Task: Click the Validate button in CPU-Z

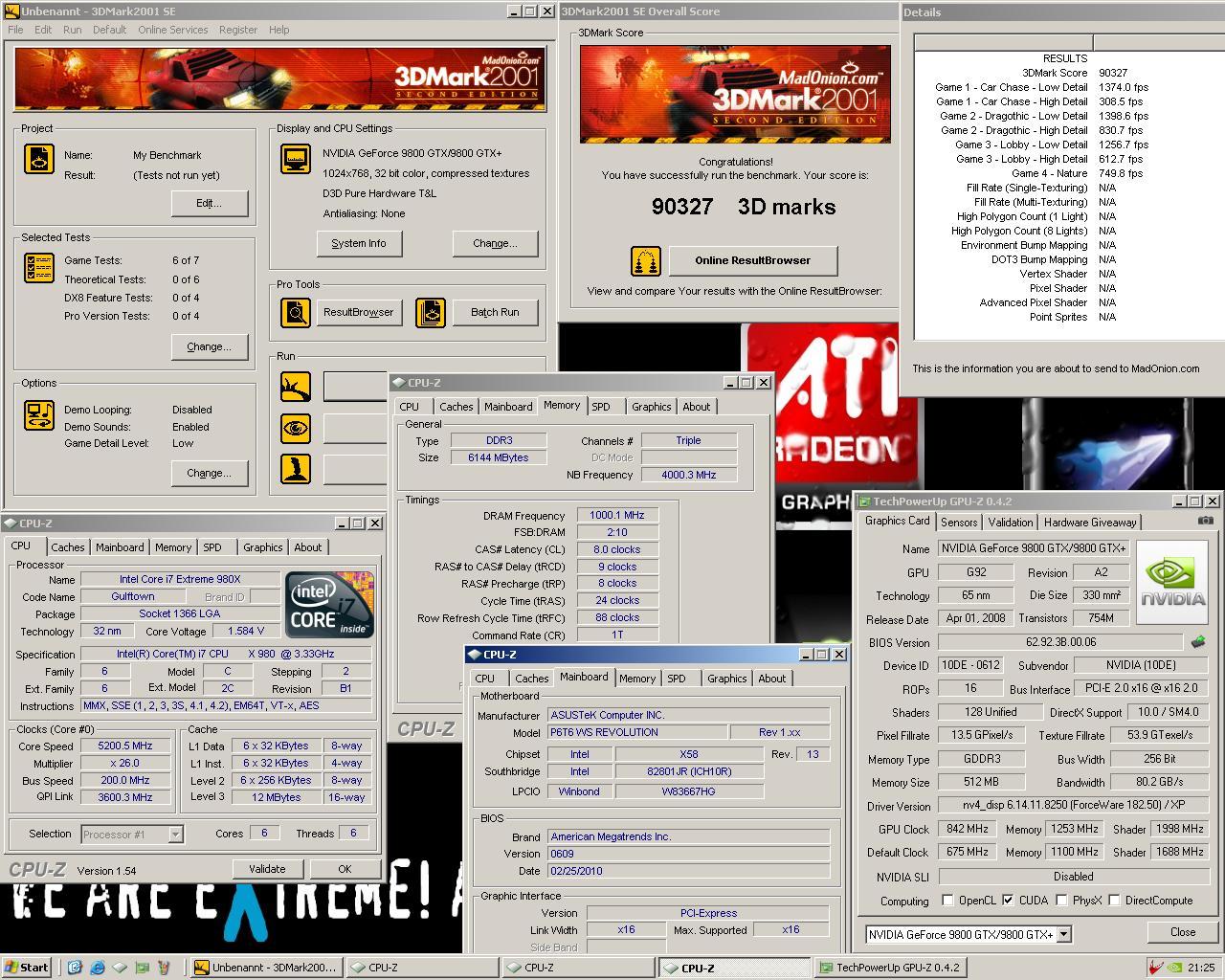Action: coord(267,869)
